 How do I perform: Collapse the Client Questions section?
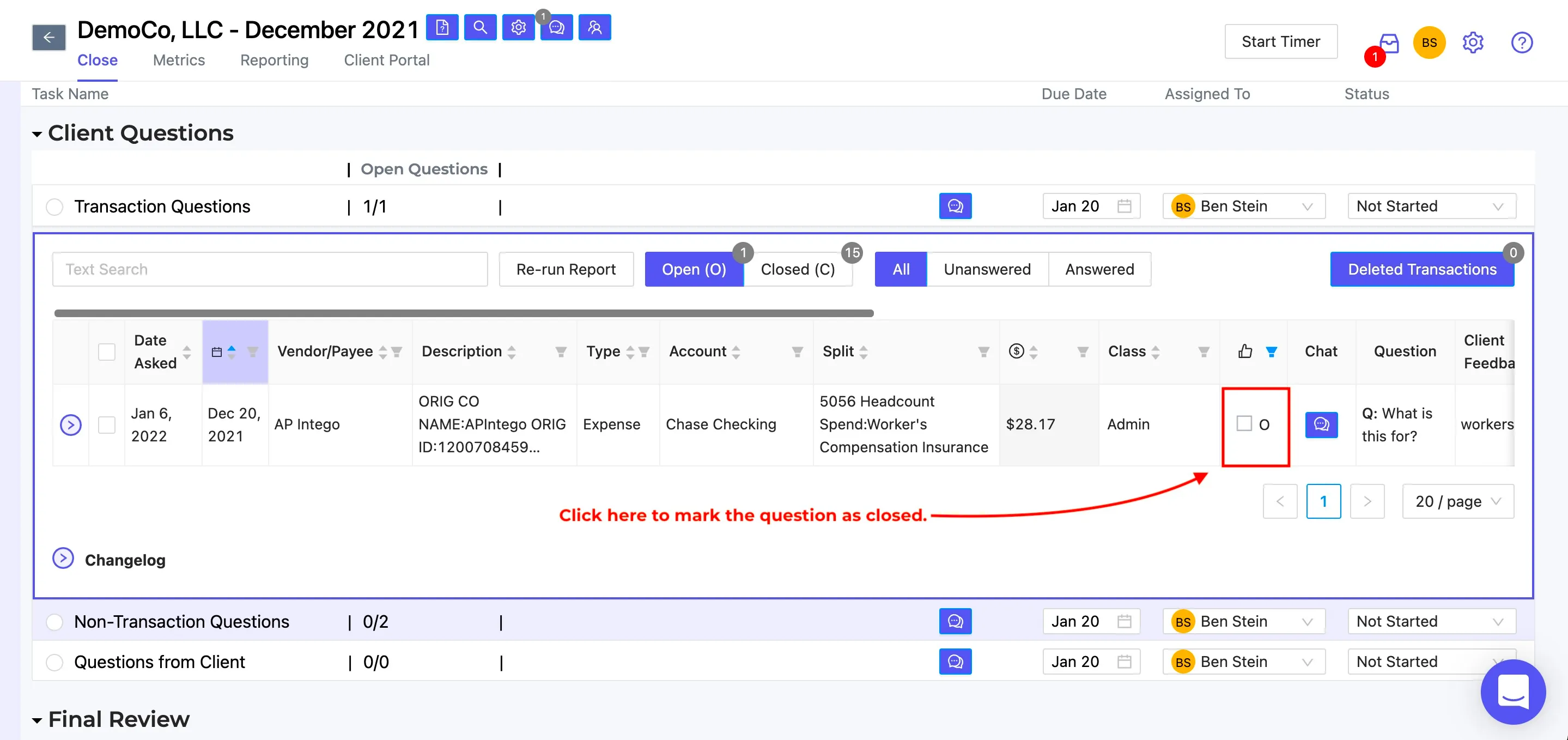37,134
